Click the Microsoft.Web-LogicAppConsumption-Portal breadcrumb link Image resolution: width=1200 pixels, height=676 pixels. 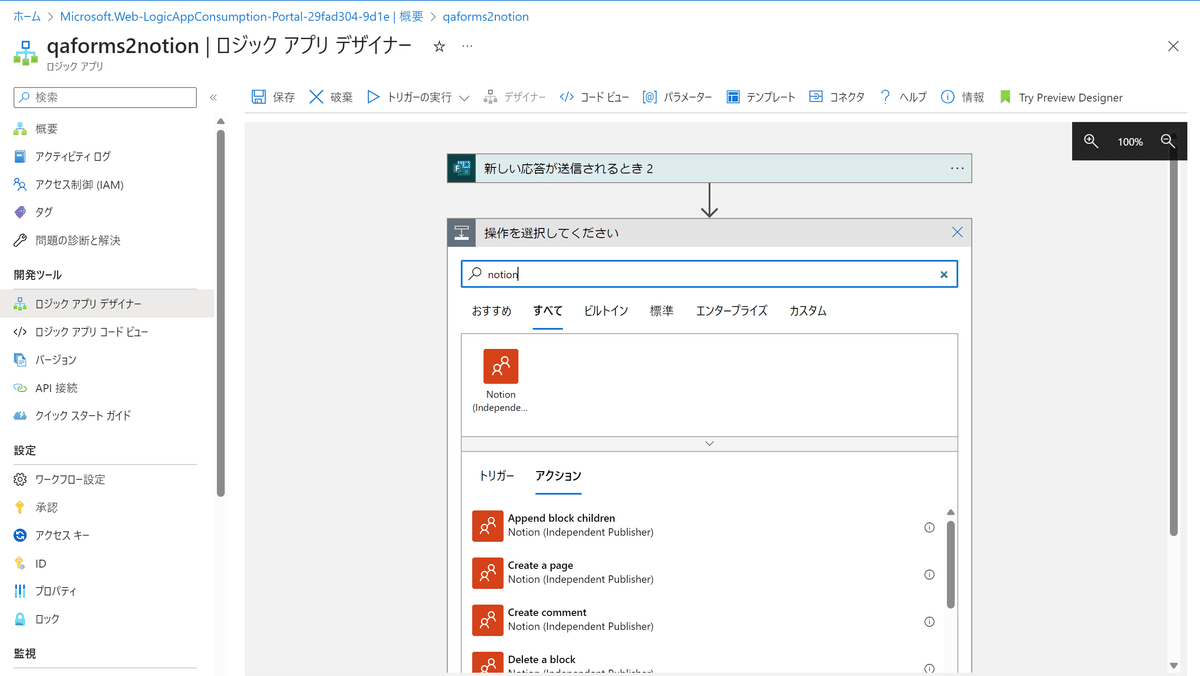tap(242, 17)
